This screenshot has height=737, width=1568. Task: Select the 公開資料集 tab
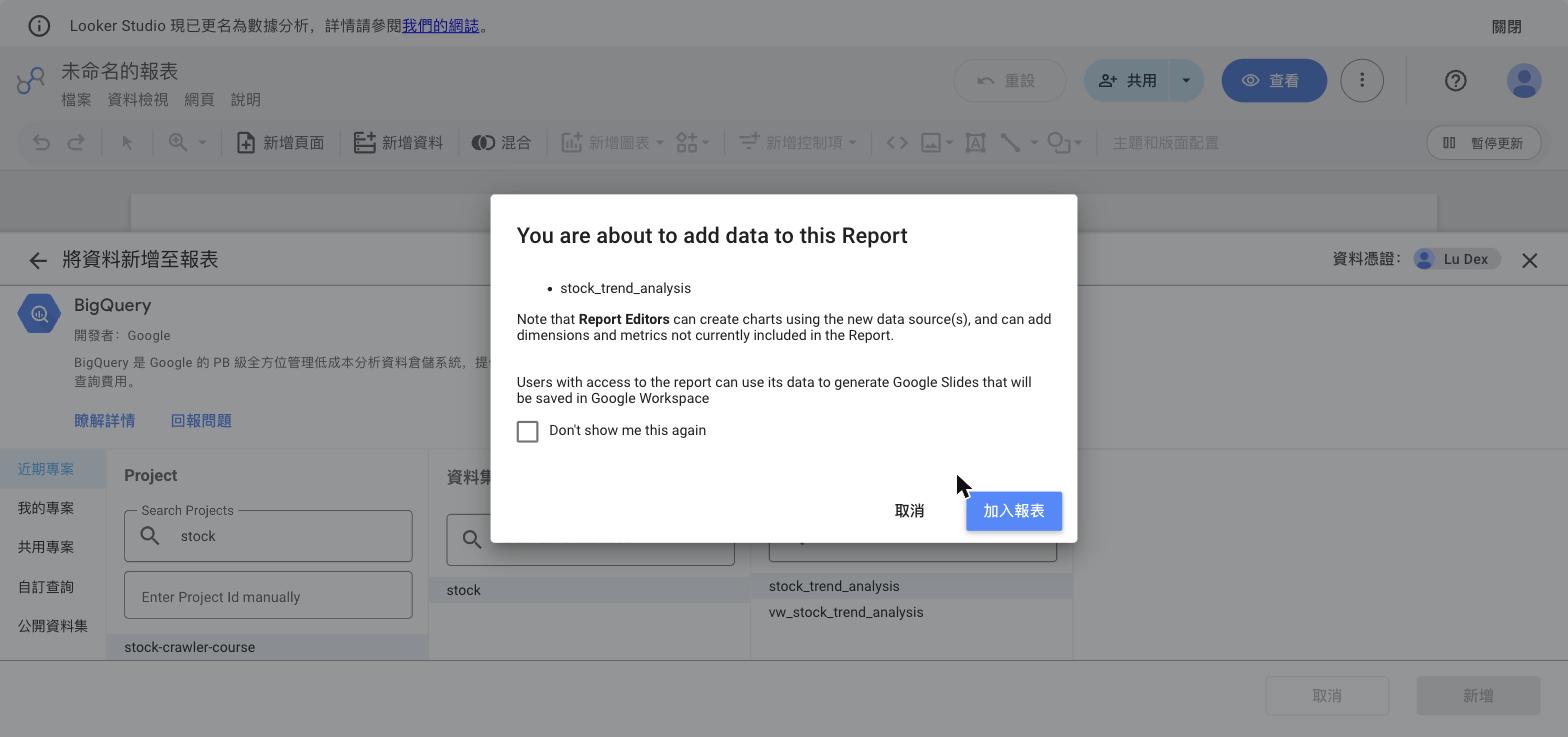(53, 626)
